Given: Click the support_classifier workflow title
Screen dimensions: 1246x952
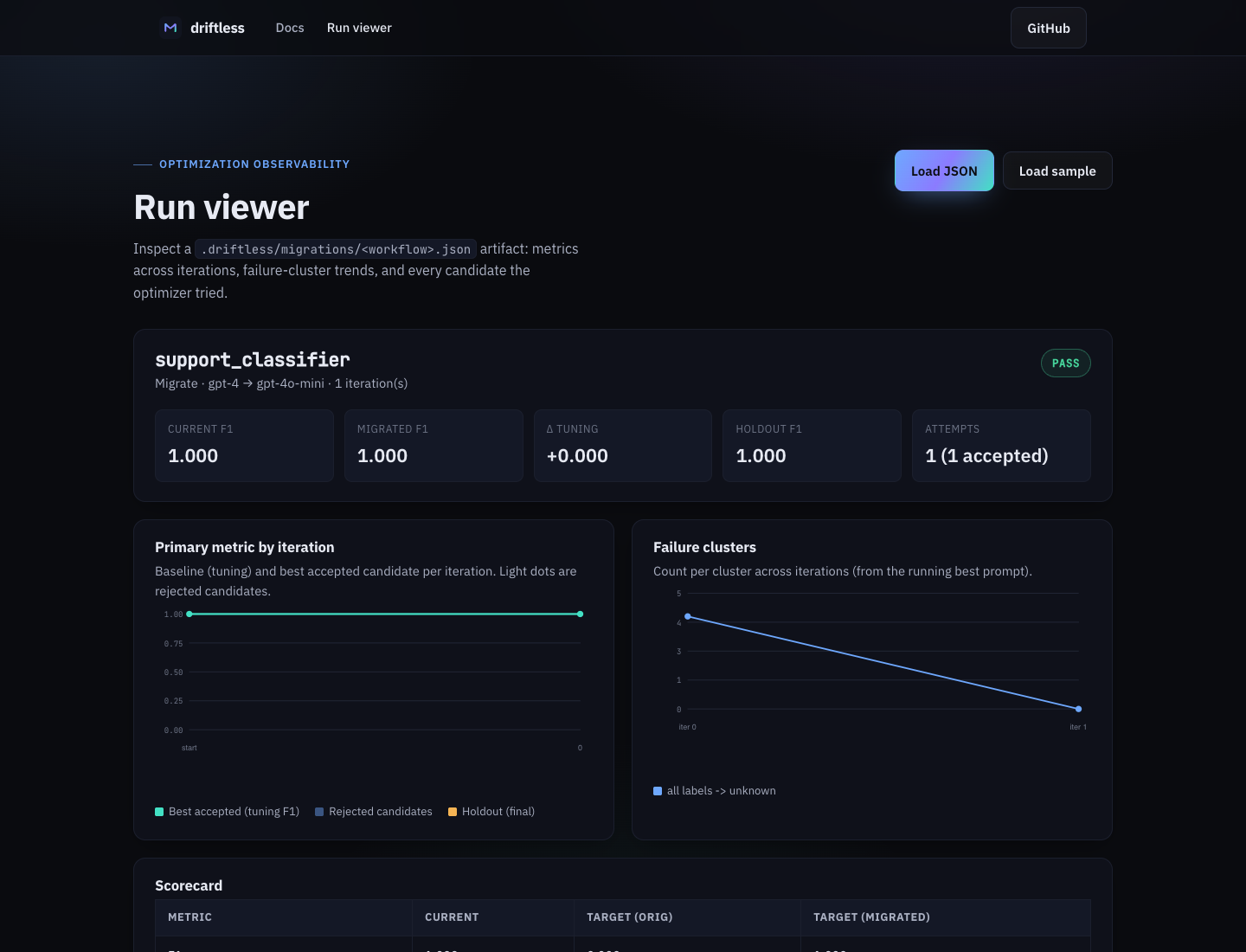Looking at the screenshot, I should [x=253, y=360].
